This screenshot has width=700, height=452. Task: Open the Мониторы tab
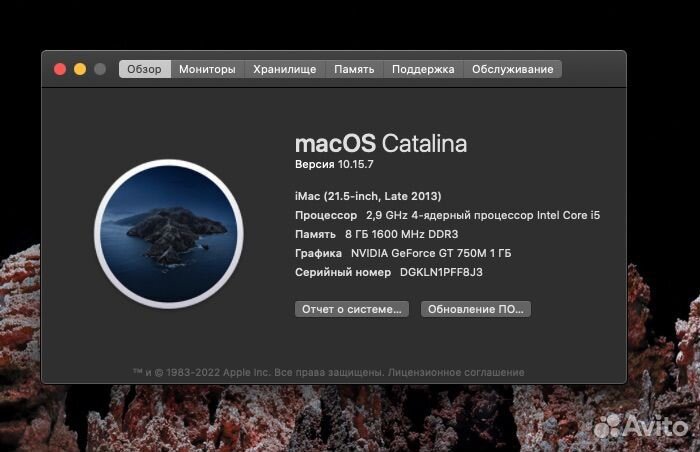click(x=208, y=69)
